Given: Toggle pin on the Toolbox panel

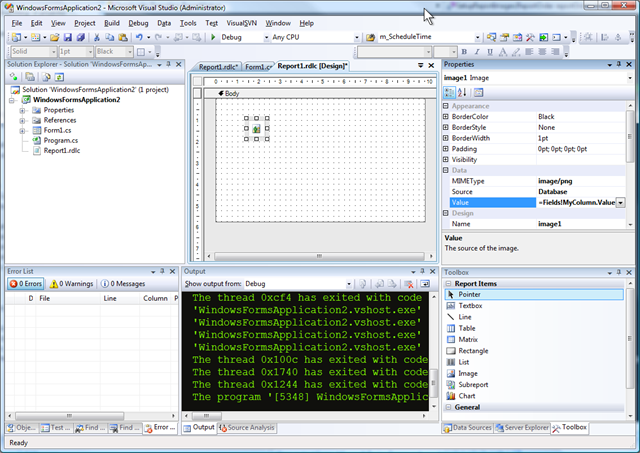Looking at the screenshot, I should pyautogui.click(x=619, y=272).
